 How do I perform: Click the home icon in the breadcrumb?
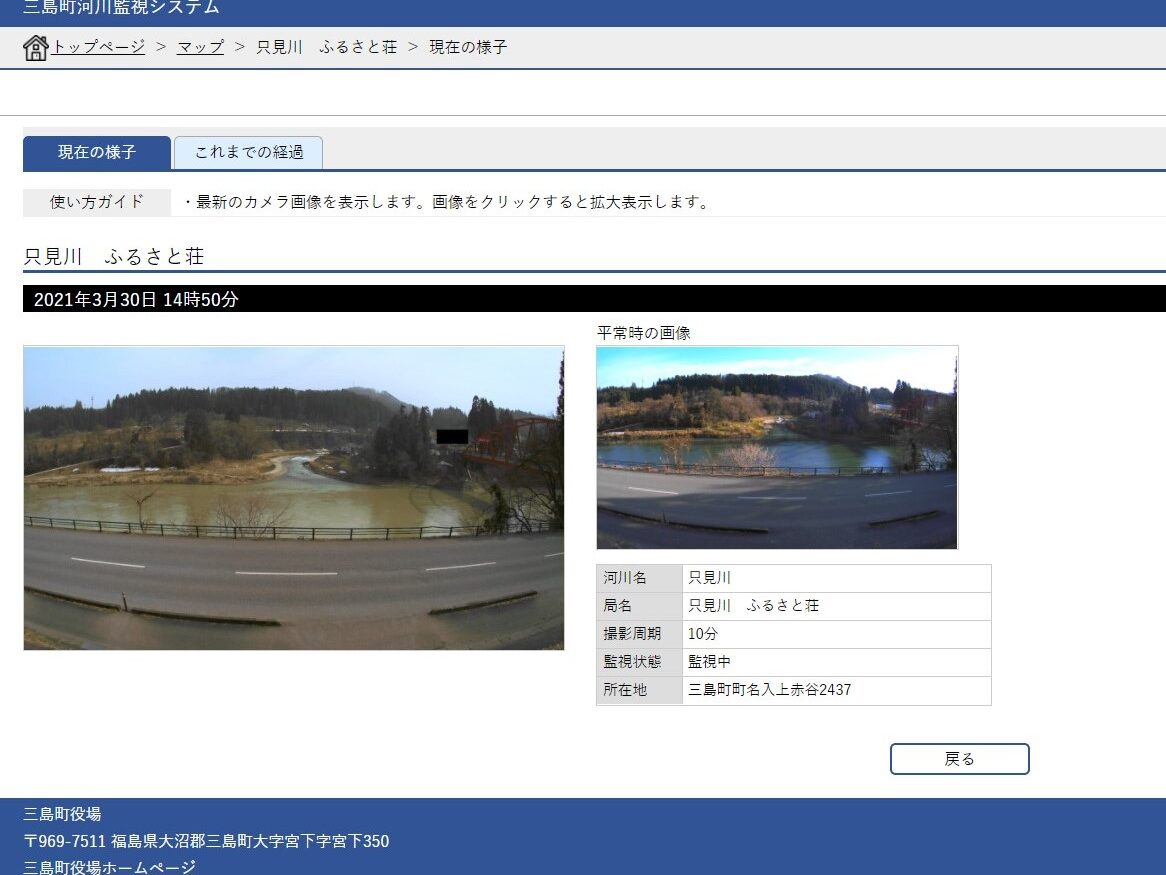point(35,48)
